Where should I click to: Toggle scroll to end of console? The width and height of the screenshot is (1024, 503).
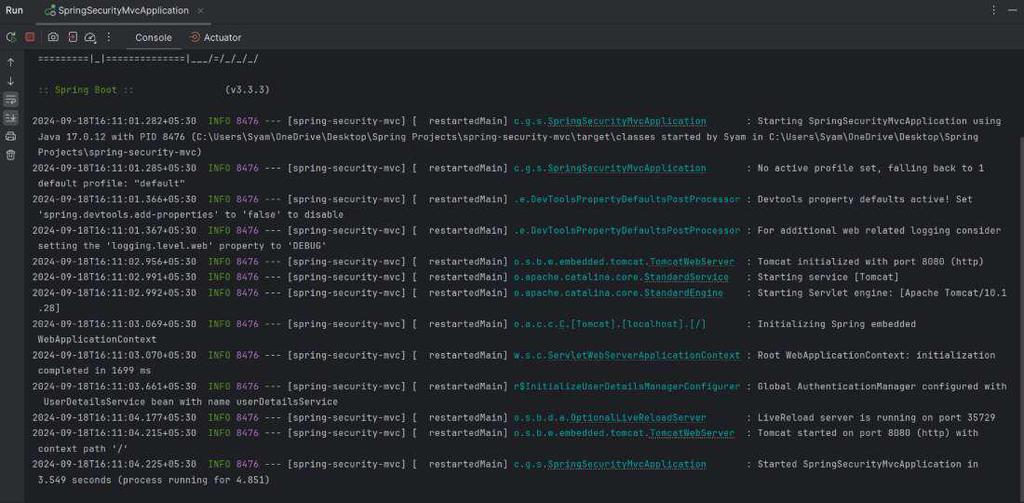(11, 118)
